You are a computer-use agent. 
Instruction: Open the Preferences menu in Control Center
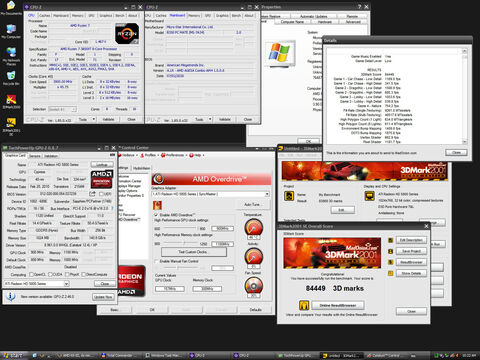173,155
